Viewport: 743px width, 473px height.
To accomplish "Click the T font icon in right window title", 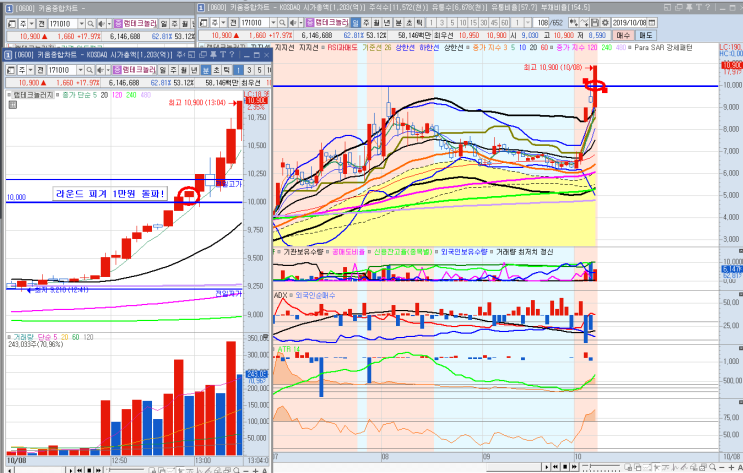I will tap(698, 7).
